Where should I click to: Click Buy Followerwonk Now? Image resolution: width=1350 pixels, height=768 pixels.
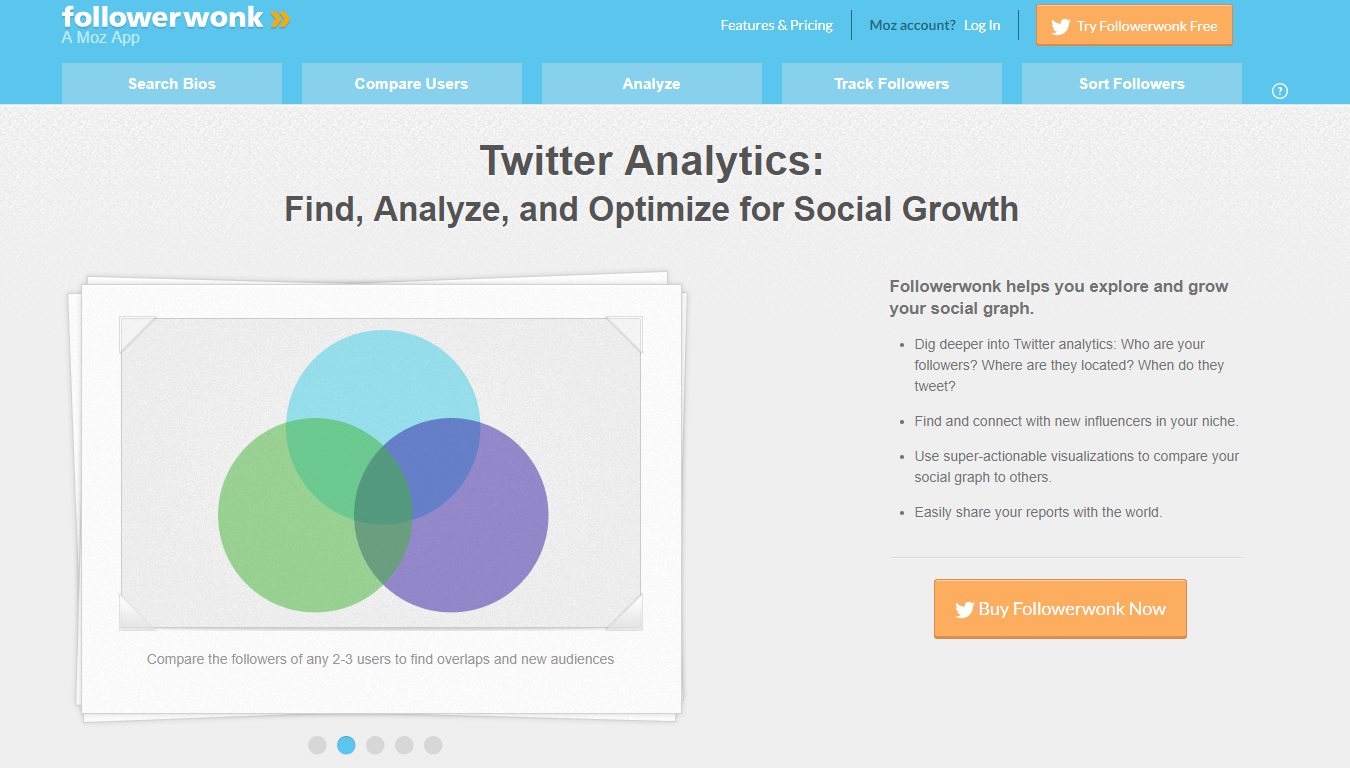[x=1060, y=608]
